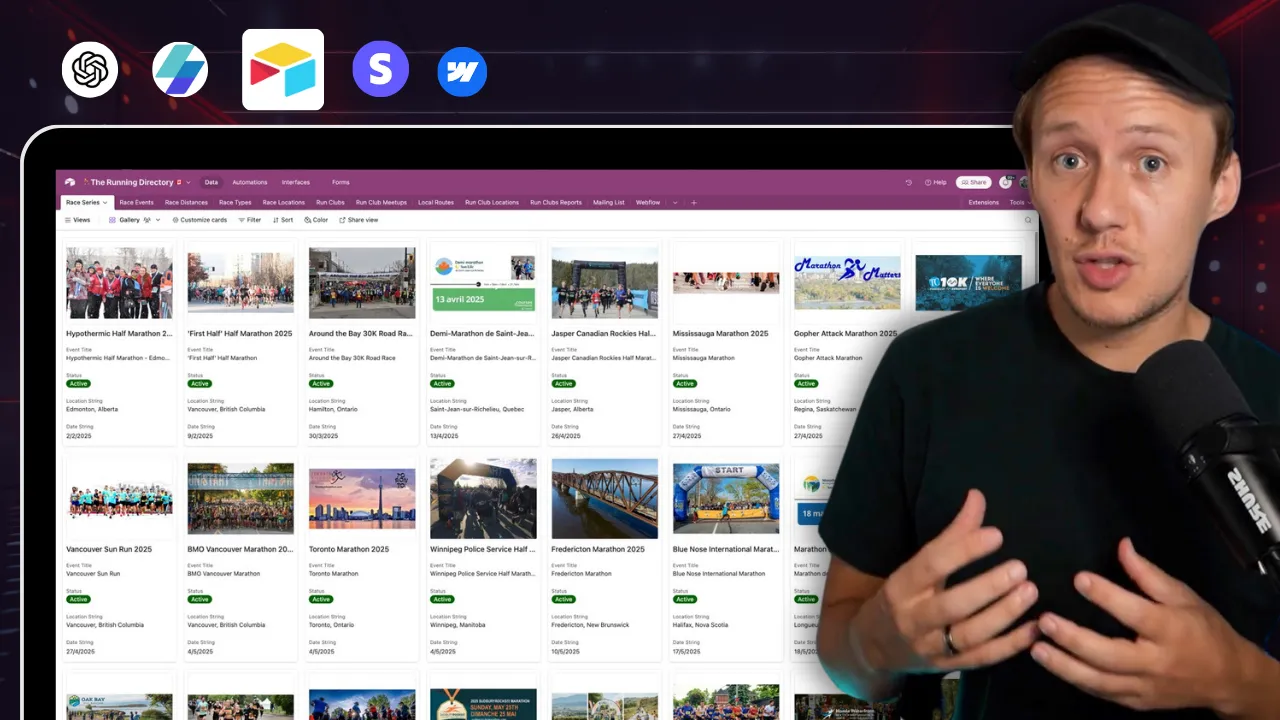Click the white Share button
The image size is (1280, 720).
(973, 182)
